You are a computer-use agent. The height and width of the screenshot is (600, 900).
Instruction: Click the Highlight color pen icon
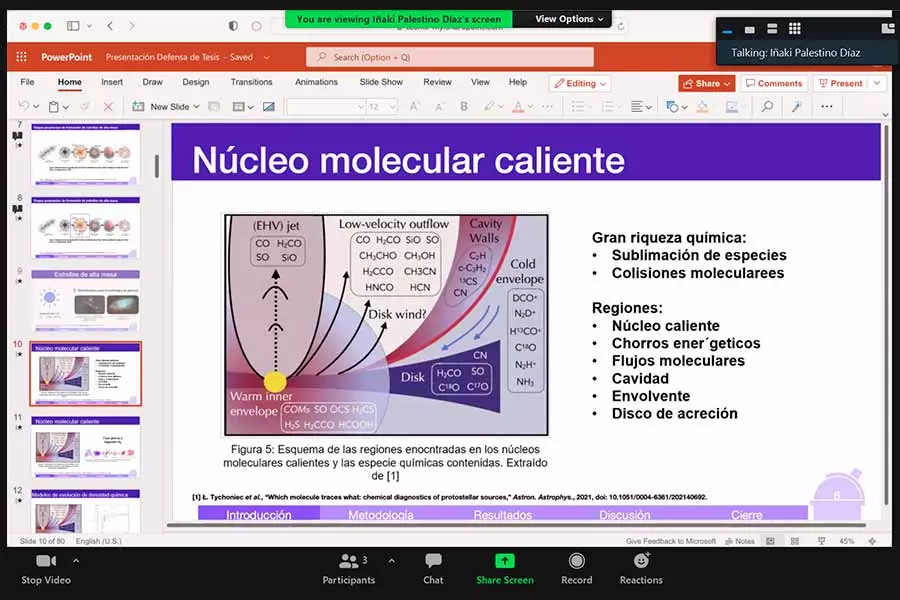coord(488,106)
